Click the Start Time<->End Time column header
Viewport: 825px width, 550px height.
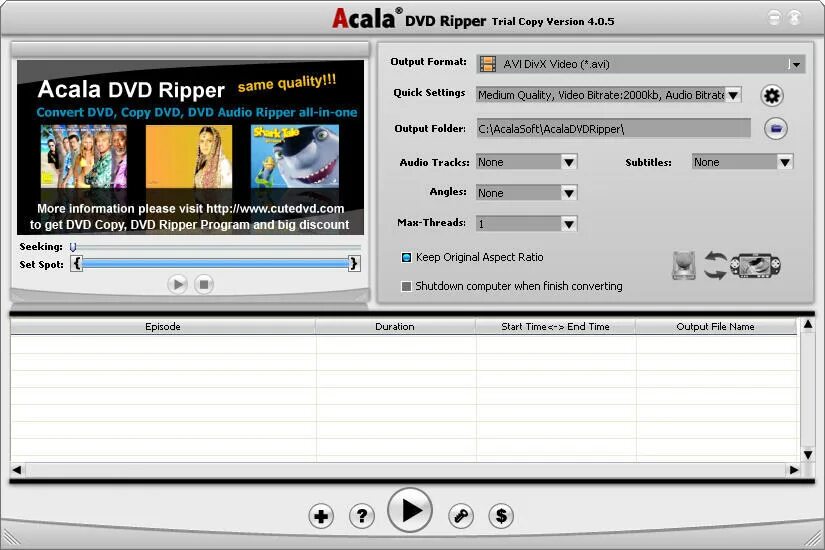556,326
